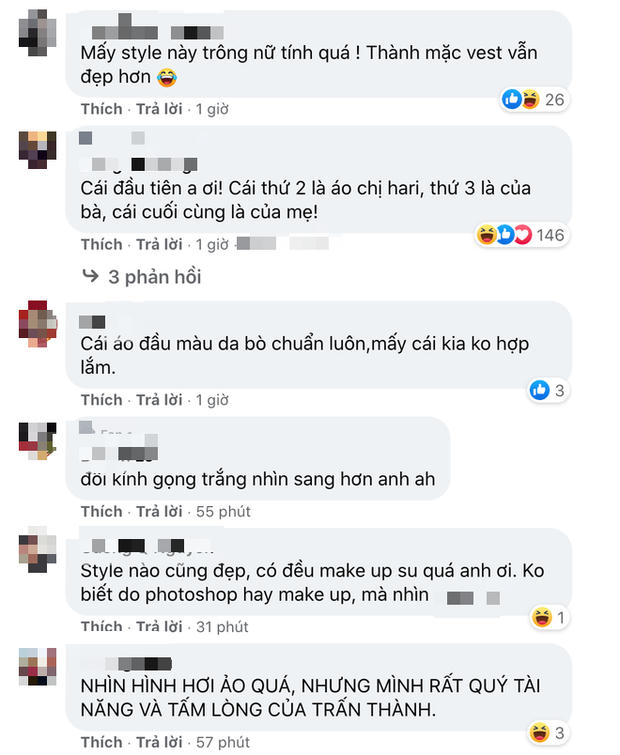
Task: Click 'Thích' under the 'Style nào cũng đẹp' comment
Action: click(102, 626)
